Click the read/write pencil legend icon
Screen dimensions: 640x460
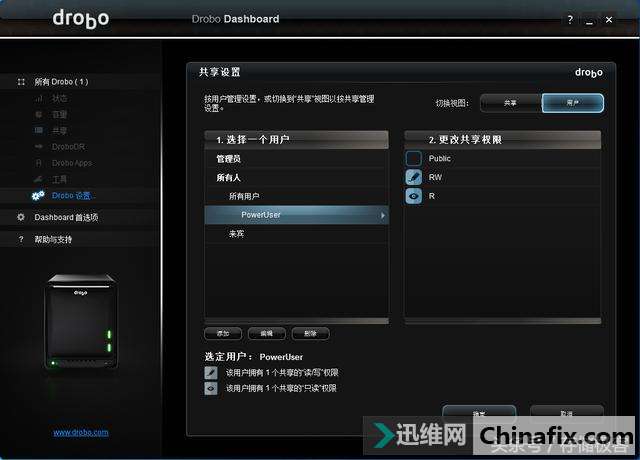[x=211, y=372]
